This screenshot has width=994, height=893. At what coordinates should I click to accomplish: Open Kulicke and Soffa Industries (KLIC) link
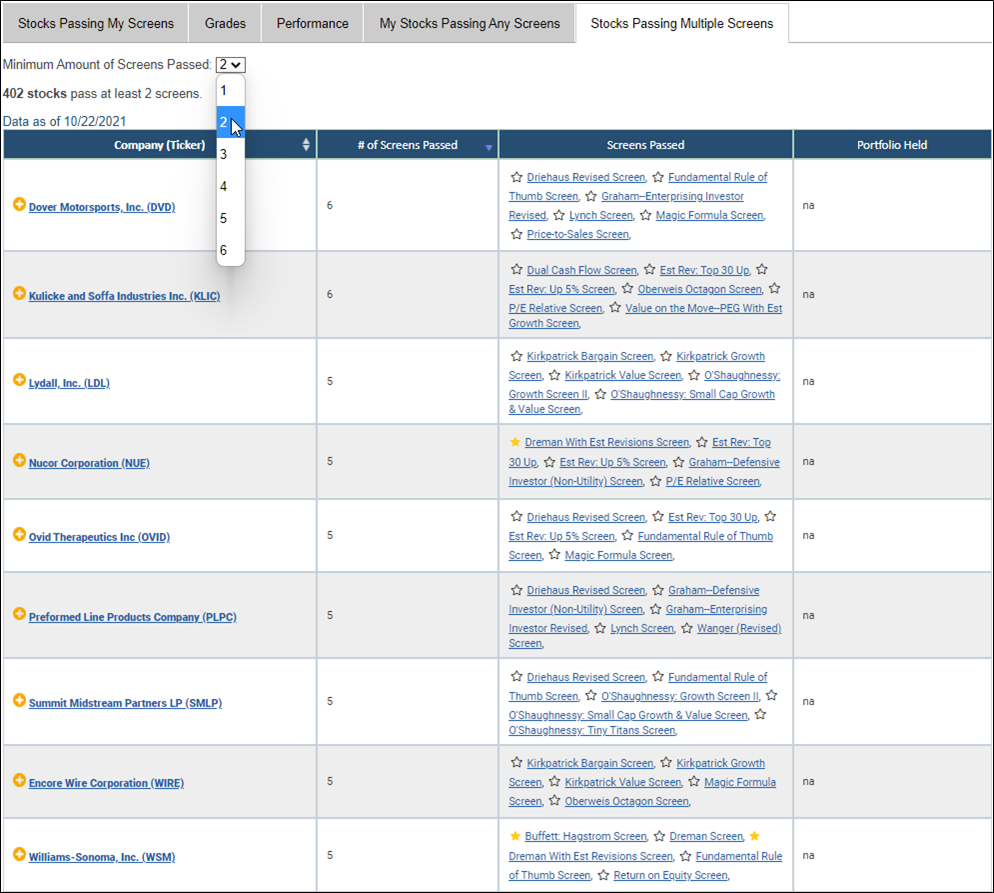coord(124,296)
